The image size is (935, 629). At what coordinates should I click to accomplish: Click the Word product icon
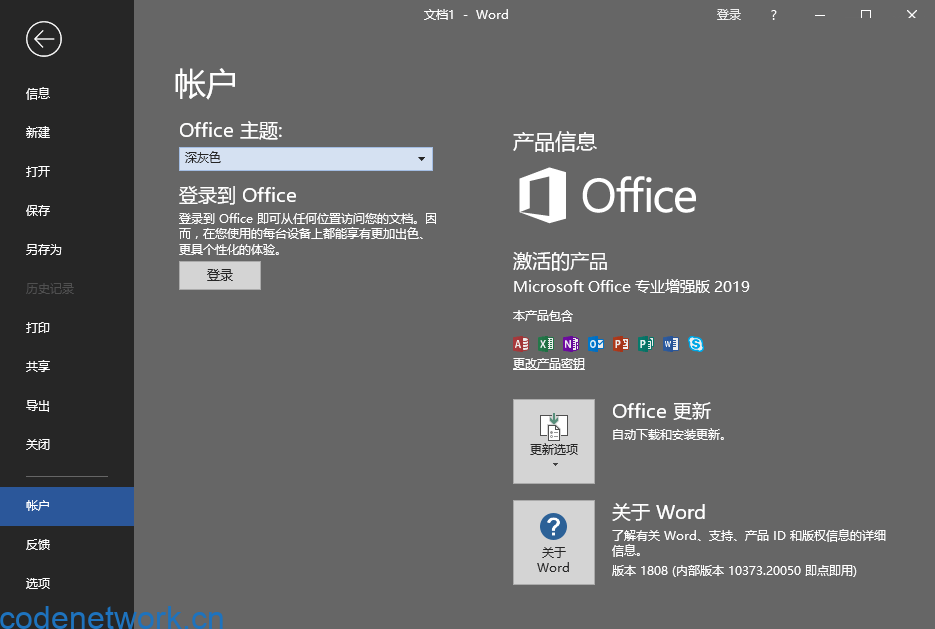tap(671, 344)
